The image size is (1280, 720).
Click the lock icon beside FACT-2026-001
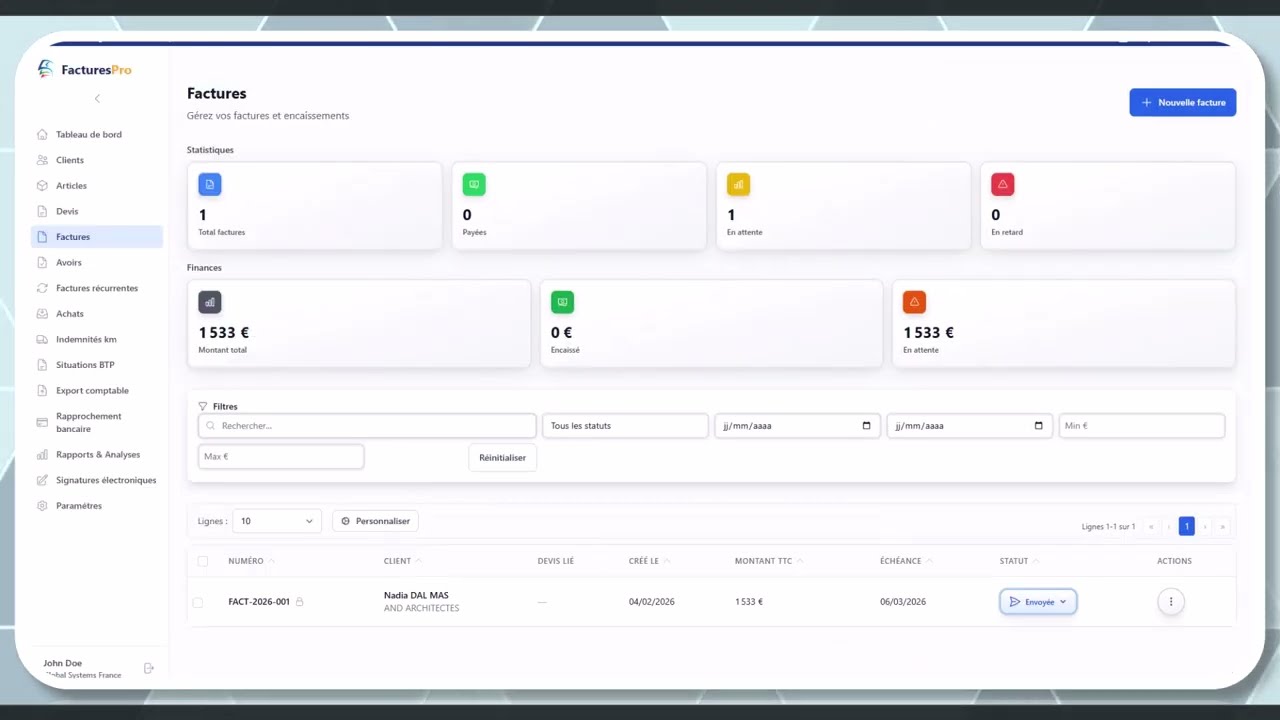299,602
